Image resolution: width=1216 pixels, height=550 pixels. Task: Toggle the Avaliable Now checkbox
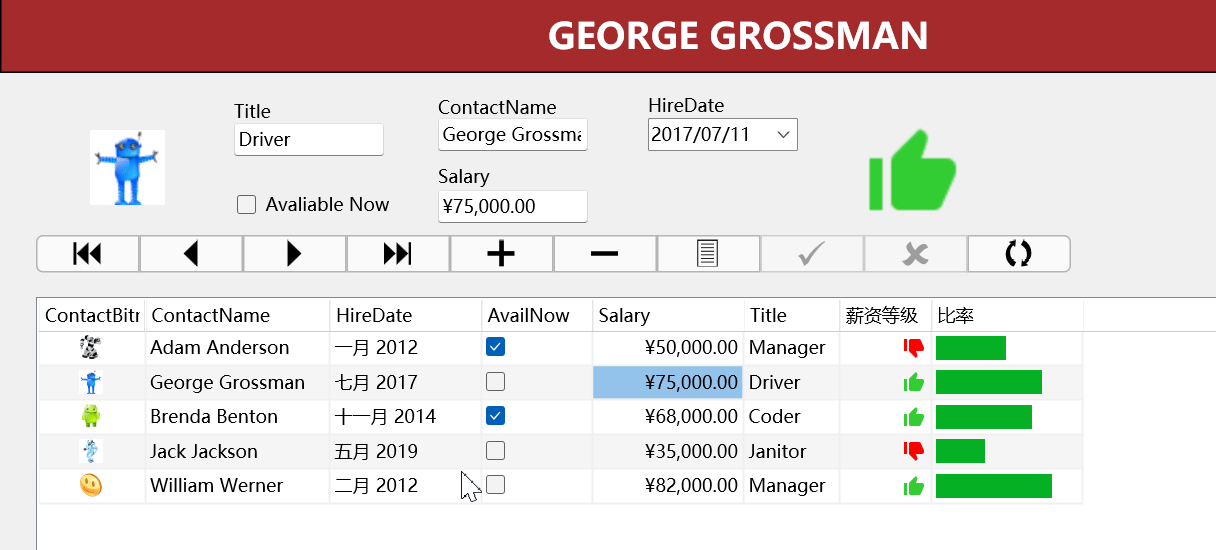point(247,205)
